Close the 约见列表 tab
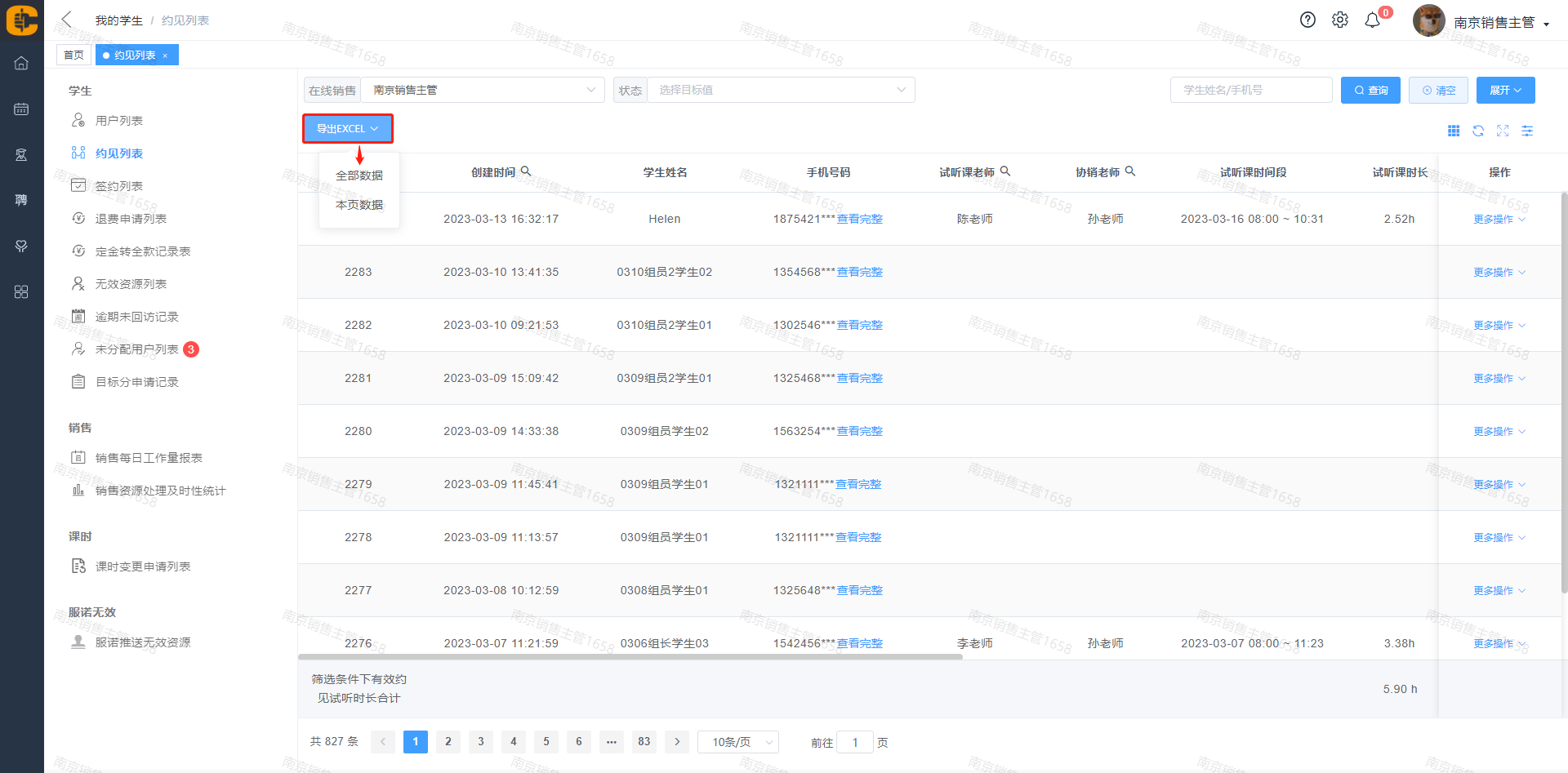Screen dimensions: 1568x773 coord(165,56)
